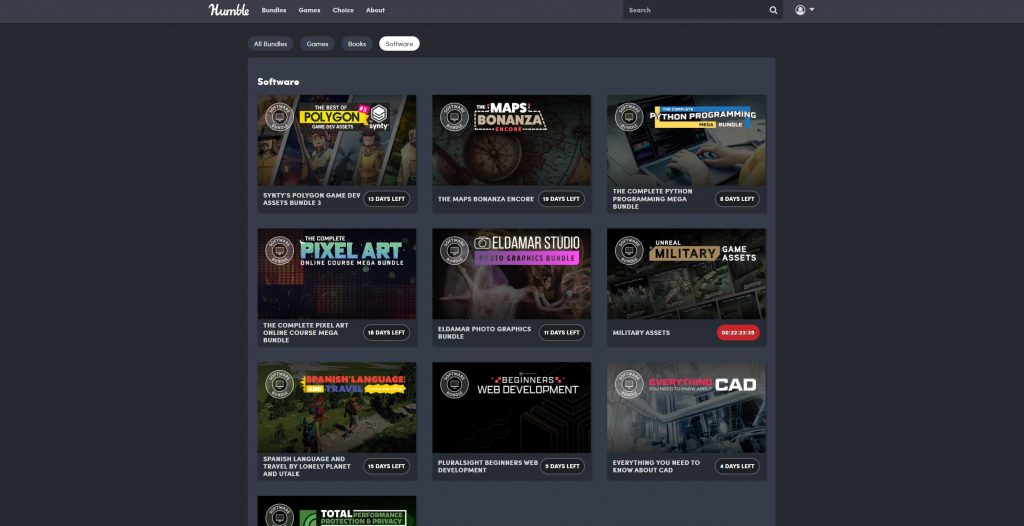Select the Games filter pill
This screenshot has height=526, width=1024.
pos(317,44)
